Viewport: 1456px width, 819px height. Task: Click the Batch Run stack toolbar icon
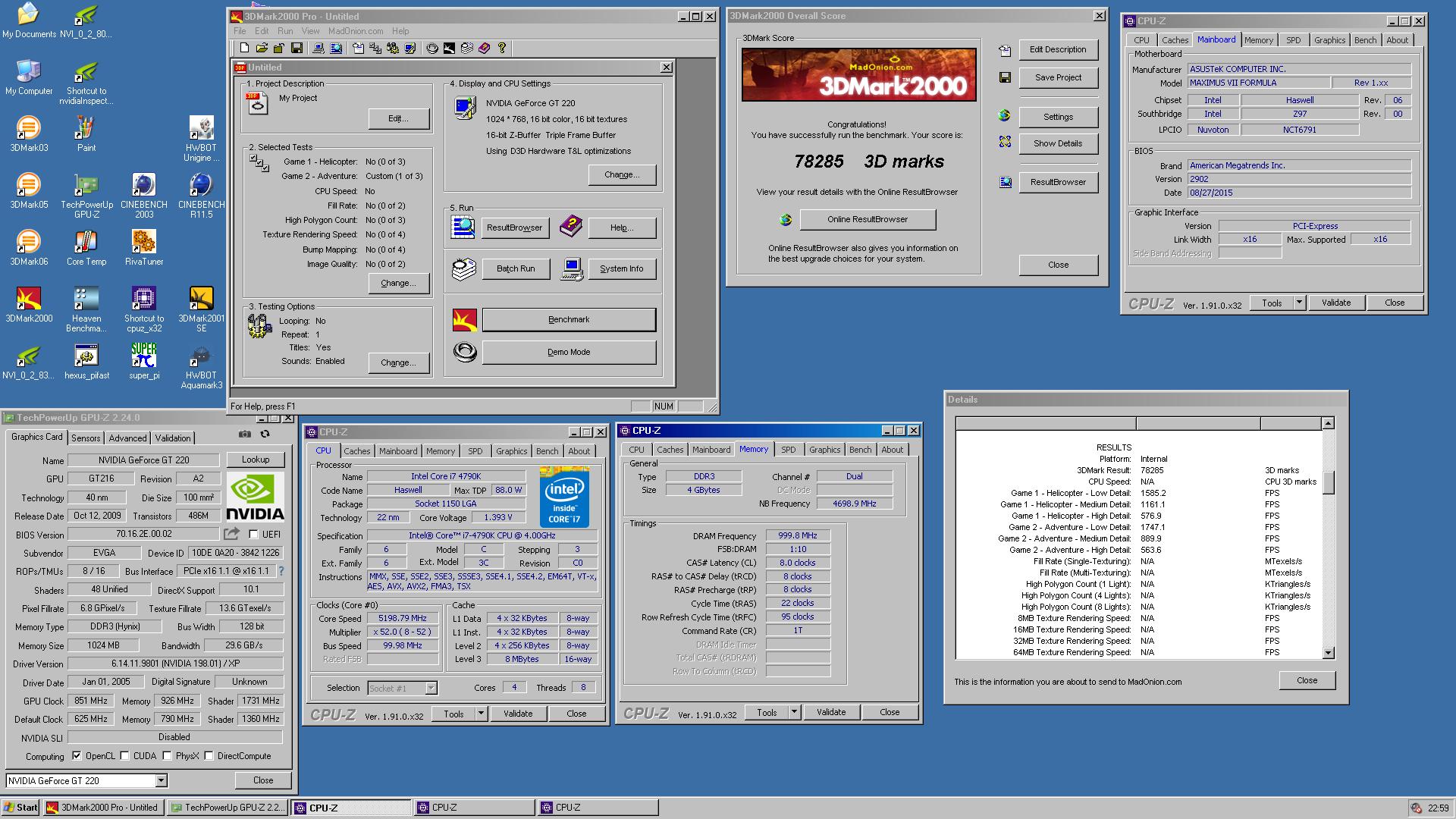point(467,48)
